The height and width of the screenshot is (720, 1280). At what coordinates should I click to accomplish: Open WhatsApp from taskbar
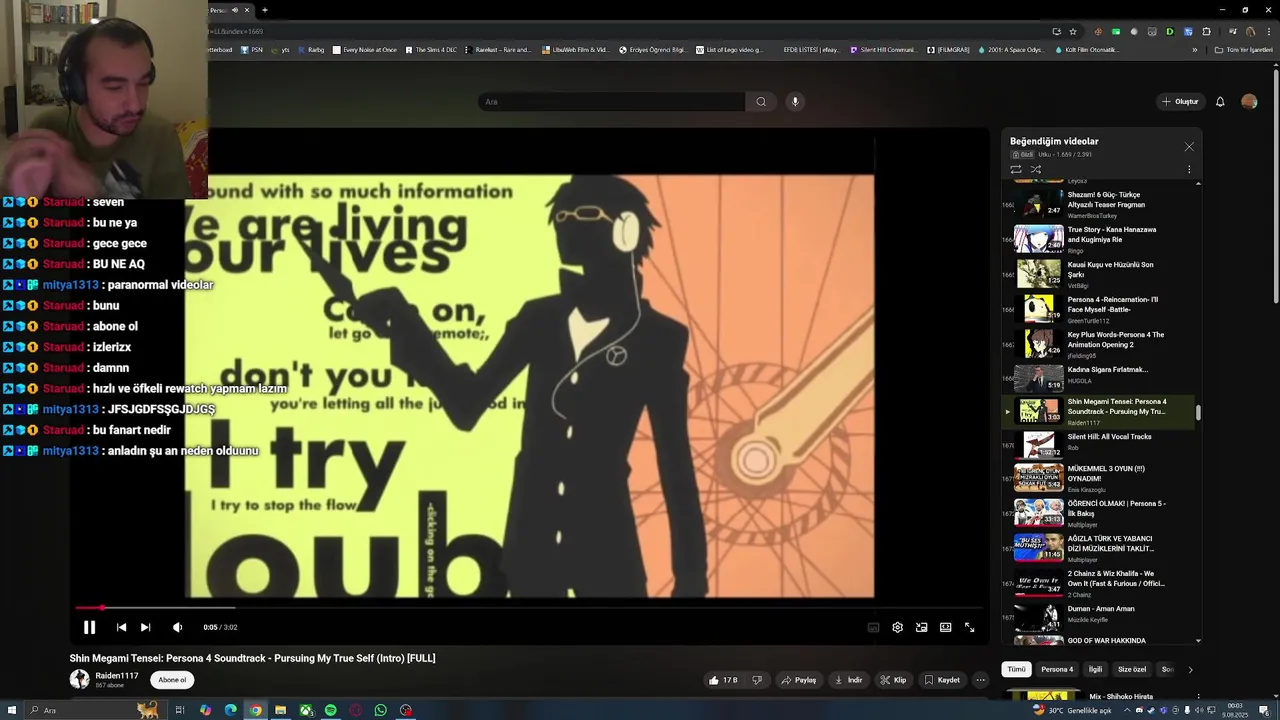coord(381,710)
